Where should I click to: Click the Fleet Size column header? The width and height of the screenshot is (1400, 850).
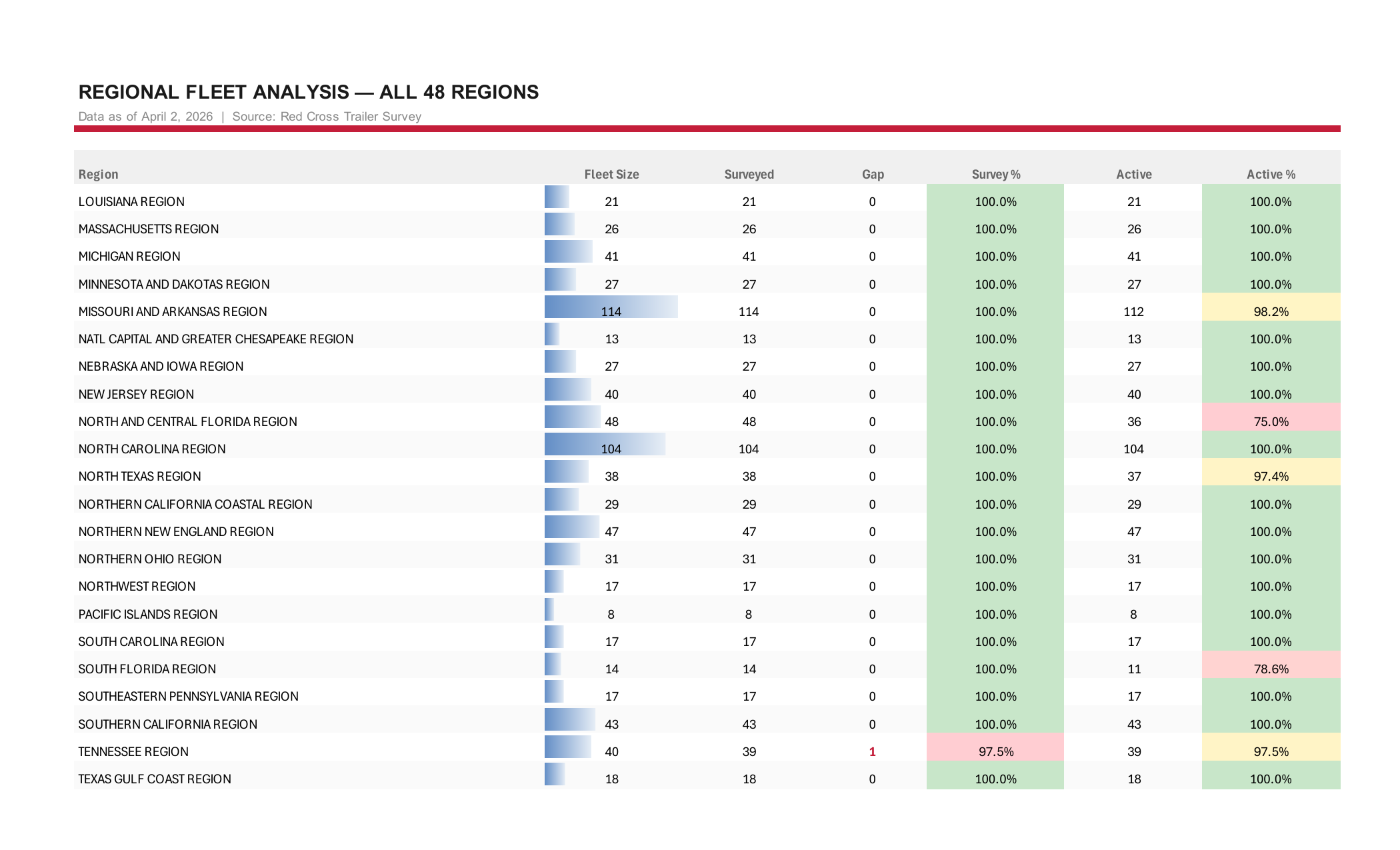[x=611, y=174]
